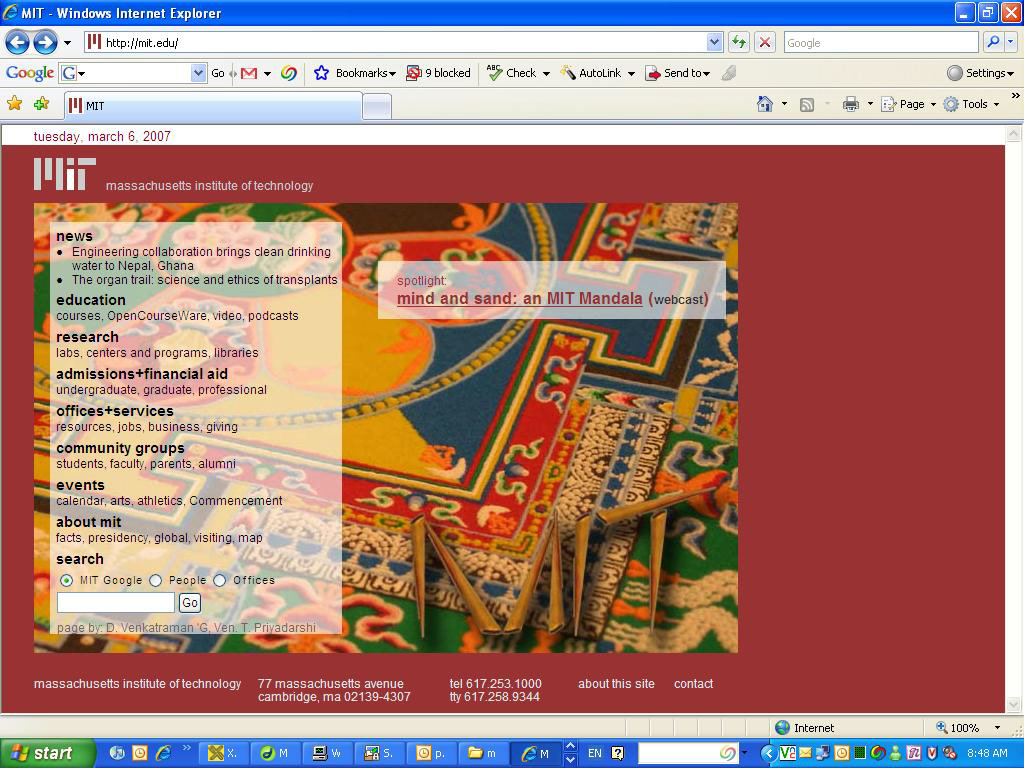
Task: Go to the Home page icon
Action: (765, 104)
